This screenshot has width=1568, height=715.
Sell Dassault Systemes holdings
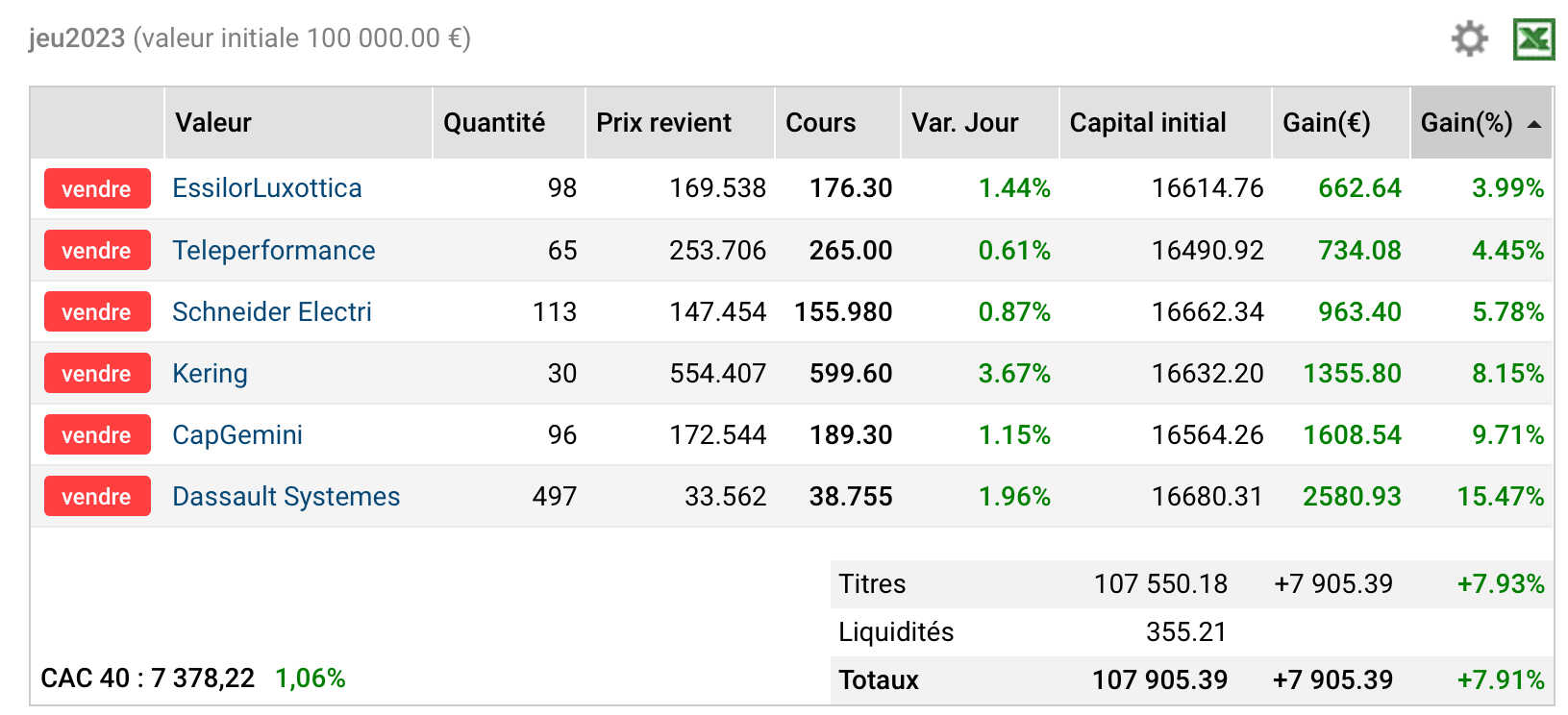(x=97, y=497)
